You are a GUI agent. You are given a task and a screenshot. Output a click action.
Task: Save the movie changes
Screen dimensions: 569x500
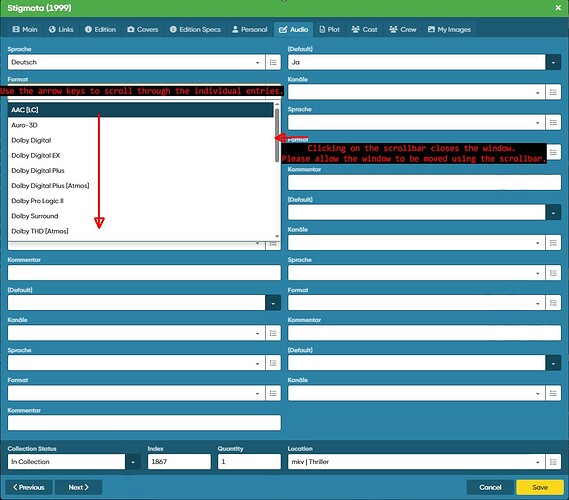click(540, 487)
